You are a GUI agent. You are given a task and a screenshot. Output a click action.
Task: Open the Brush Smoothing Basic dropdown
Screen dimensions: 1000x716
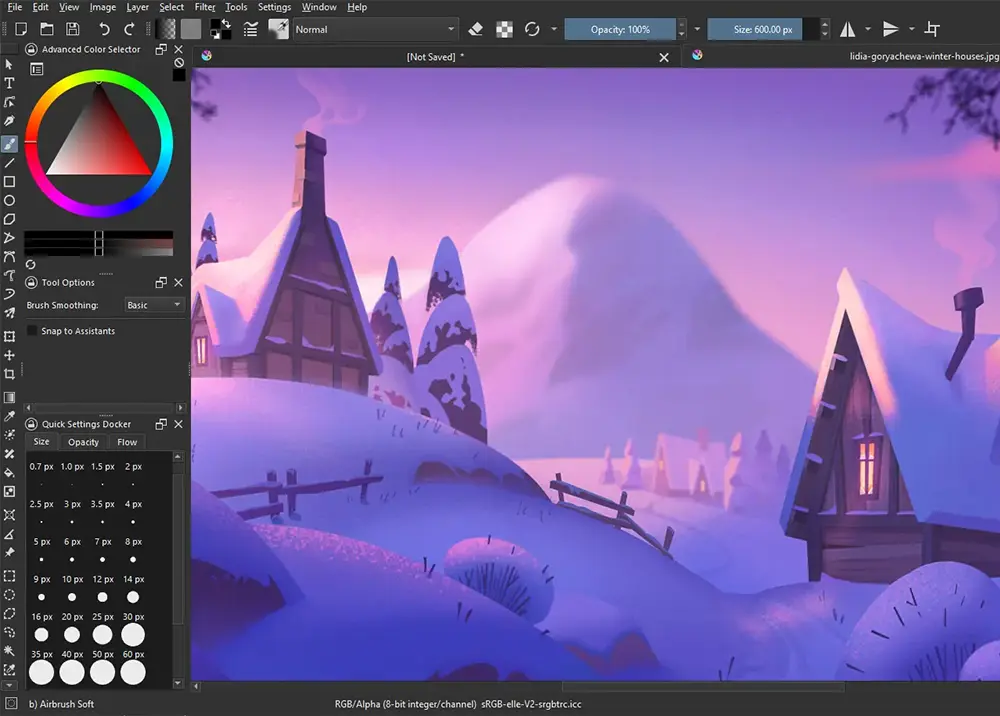pos(154,305)
